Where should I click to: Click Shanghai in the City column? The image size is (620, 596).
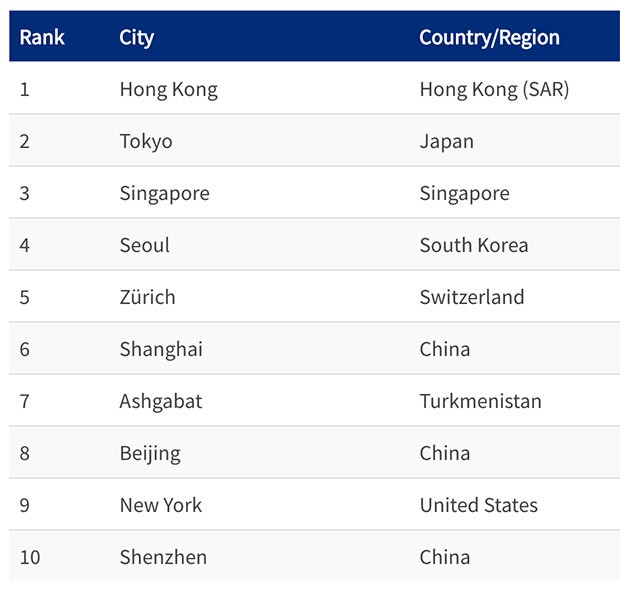coord(161,350)
